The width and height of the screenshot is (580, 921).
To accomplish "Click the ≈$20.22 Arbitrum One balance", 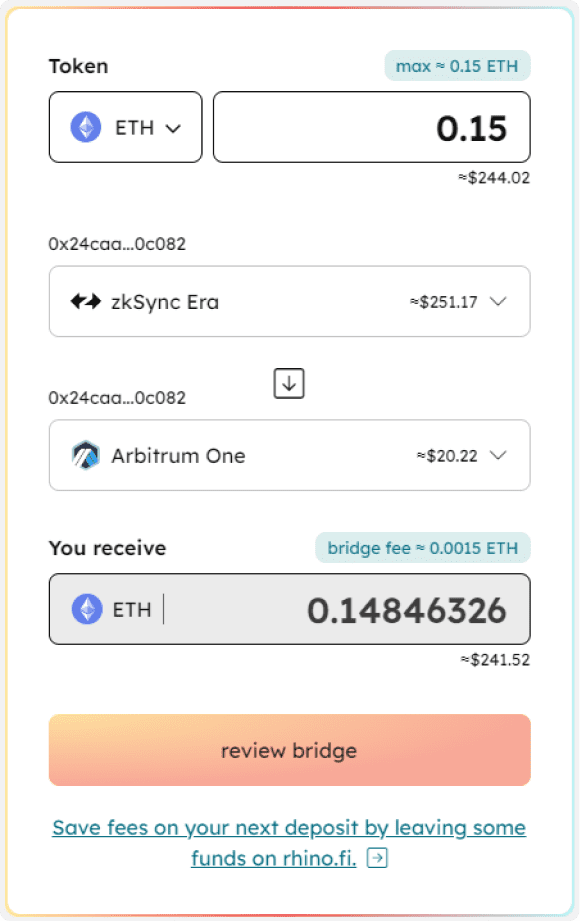I will coord(447,456).
